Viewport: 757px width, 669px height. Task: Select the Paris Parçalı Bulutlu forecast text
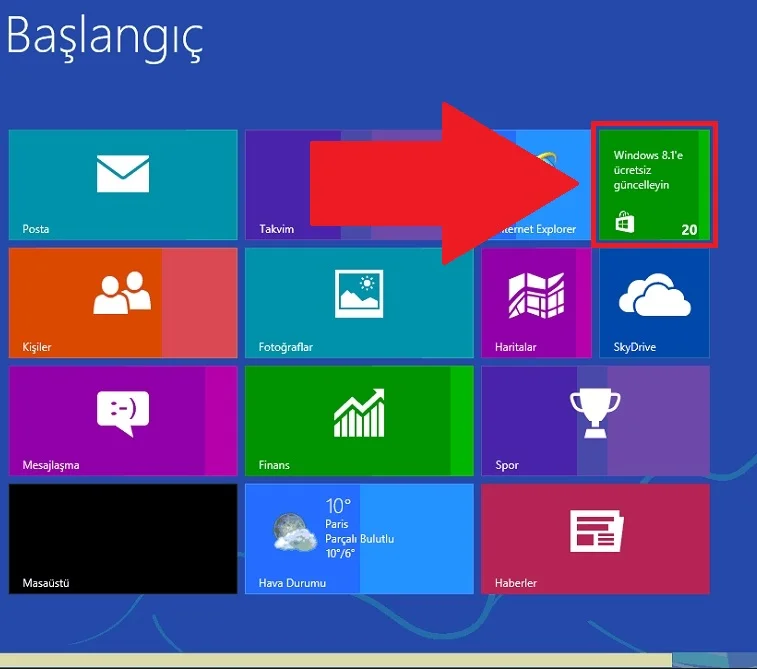359,538
